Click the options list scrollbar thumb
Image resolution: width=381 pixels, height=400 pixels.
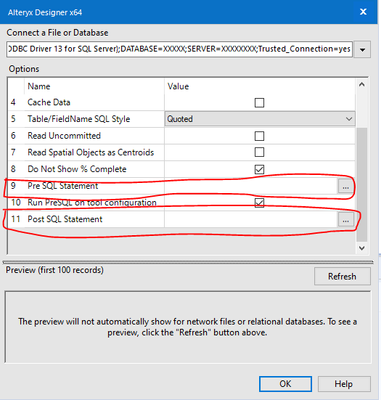(362, 184)
